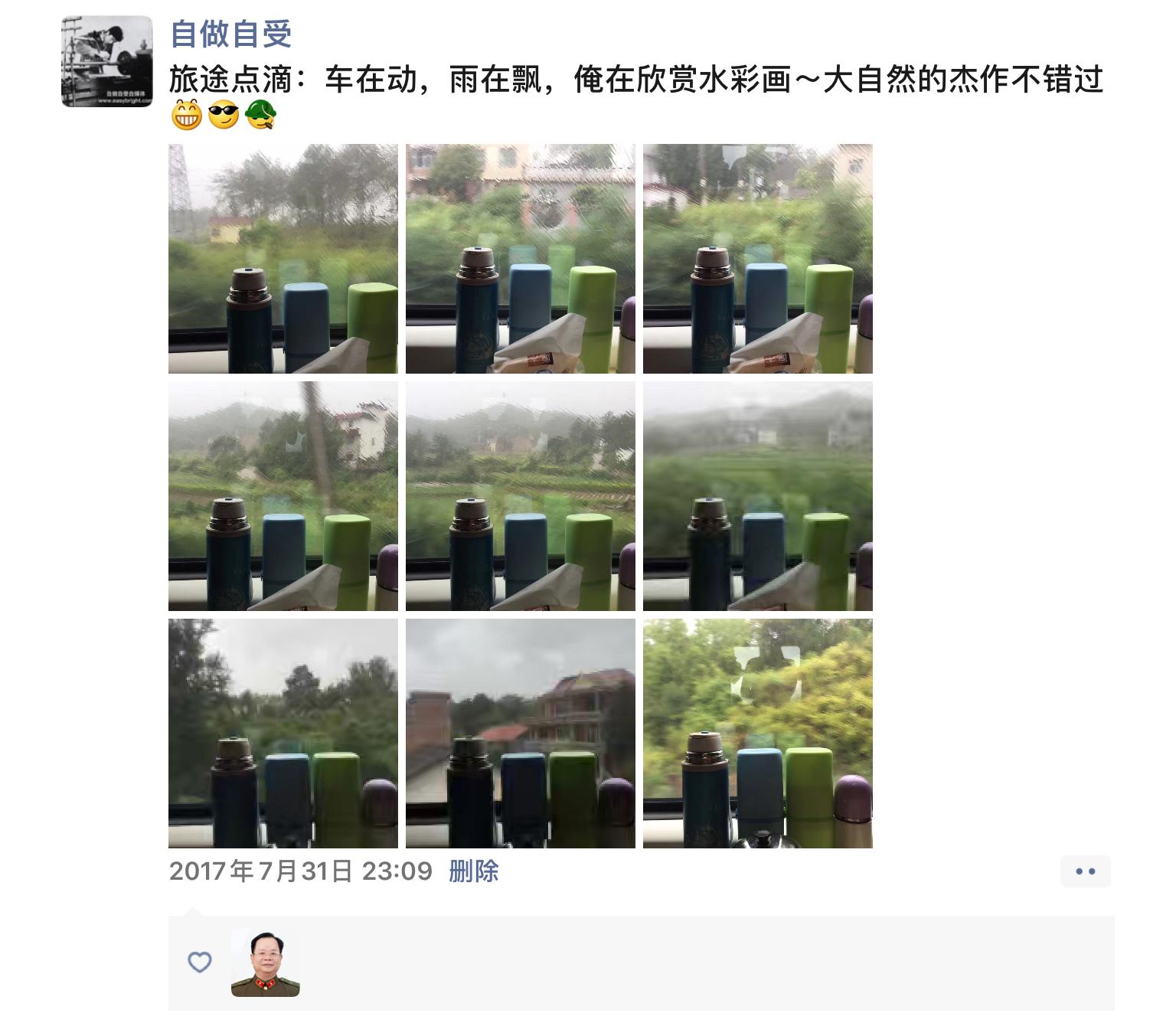Screen dimensions: 1176x1013
Task: Click the post timestamp 2017年7月31日 23:09
Action: pos(301,871)
